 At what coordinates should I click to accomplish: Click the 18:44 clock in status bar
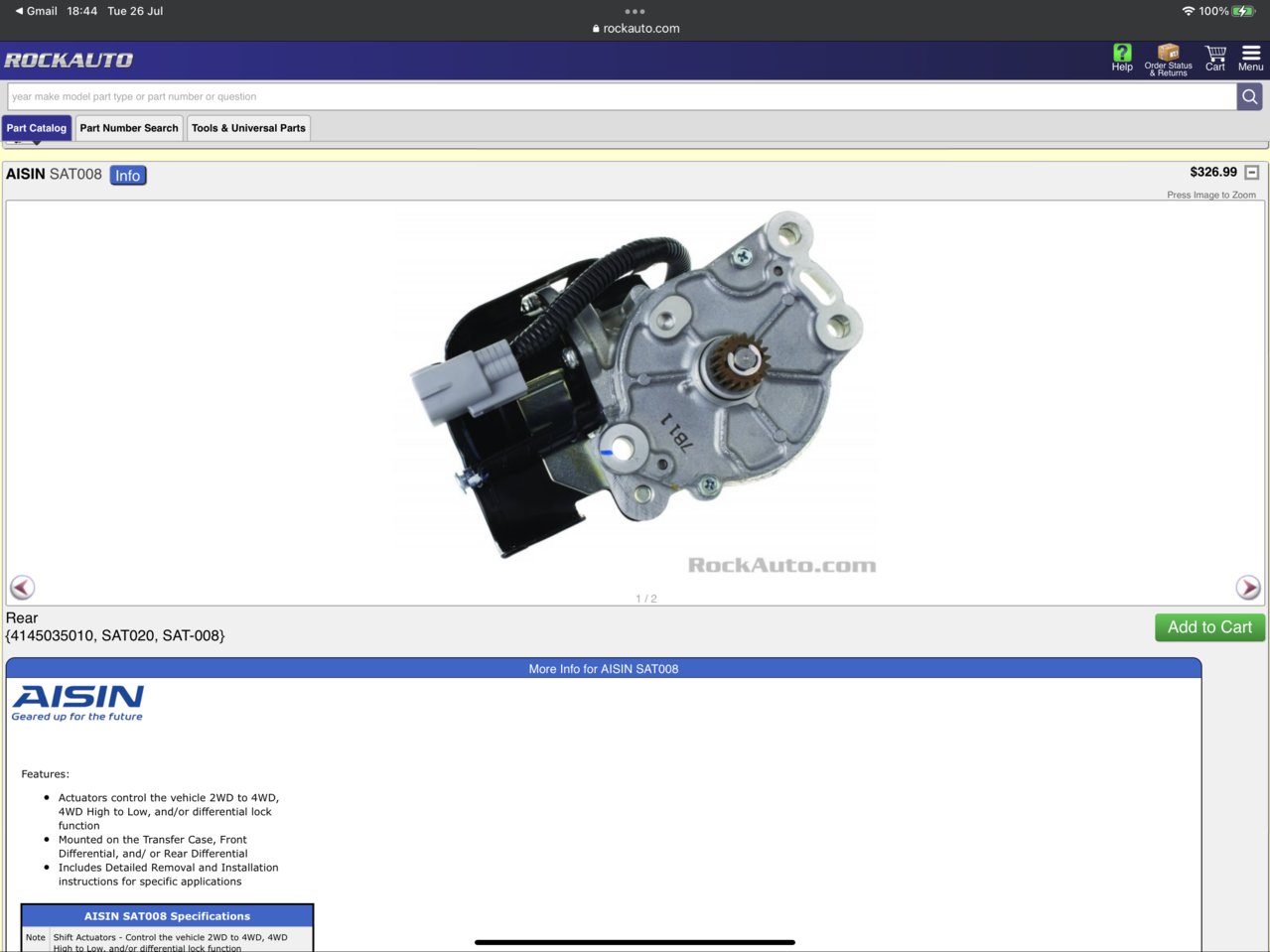82,11
